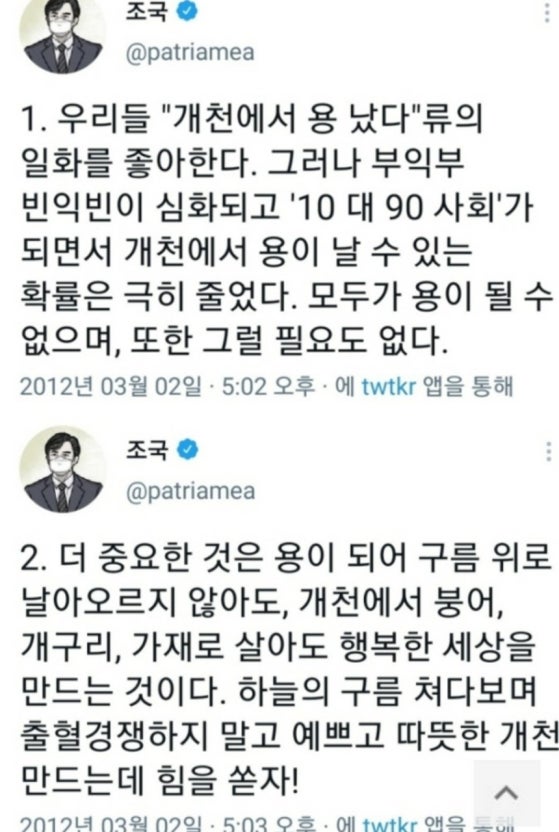Open the twtkr app link under the second tweet
This screenshot has height=832, width=559.
(x=390, y=825)
